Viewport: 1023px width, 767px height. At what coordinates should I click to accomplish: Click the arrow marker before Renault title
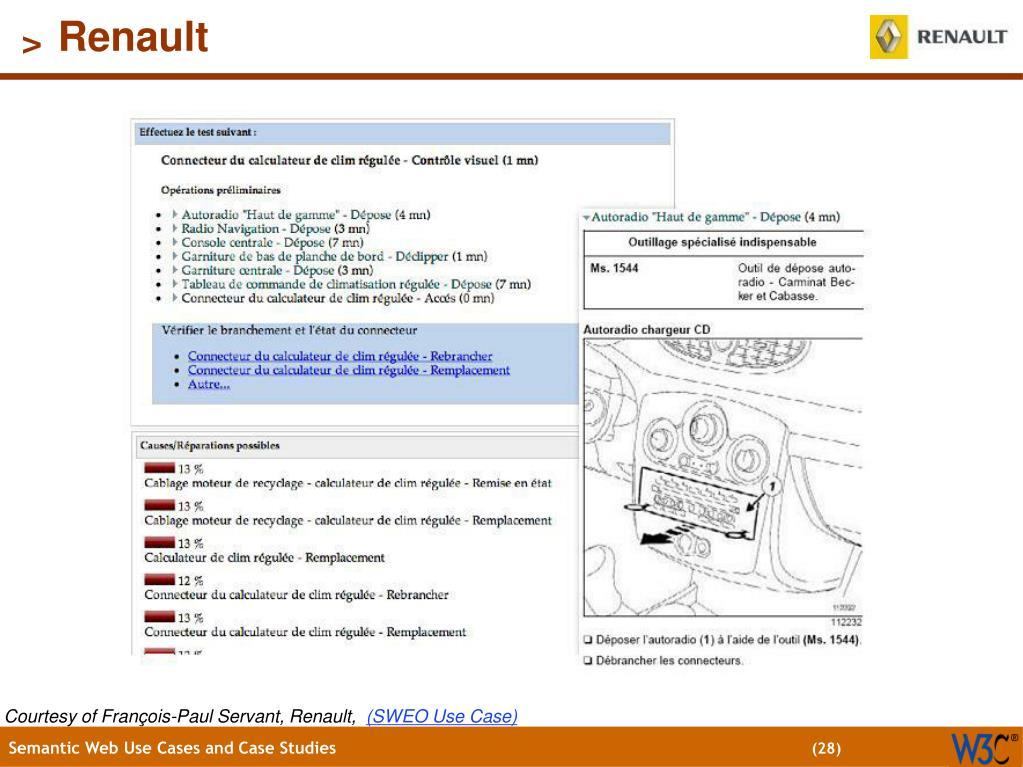tap(31, 44)
